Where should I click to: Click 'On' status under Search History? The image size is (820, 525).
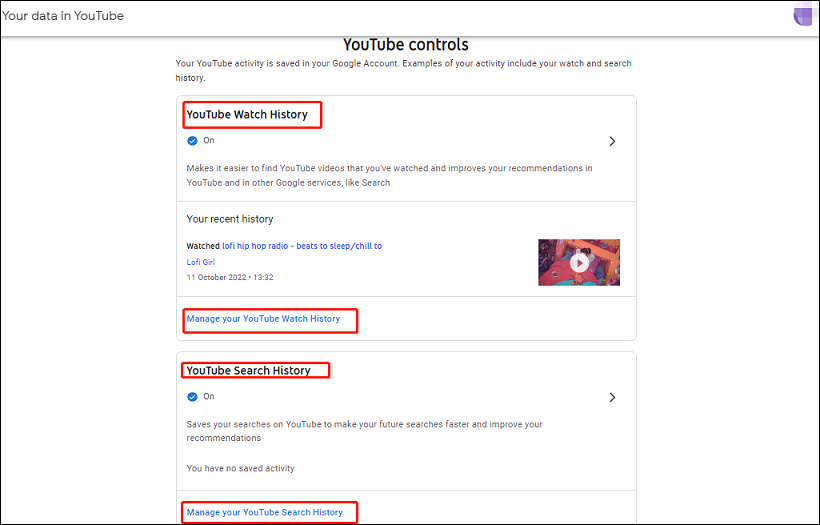point(209,396)
